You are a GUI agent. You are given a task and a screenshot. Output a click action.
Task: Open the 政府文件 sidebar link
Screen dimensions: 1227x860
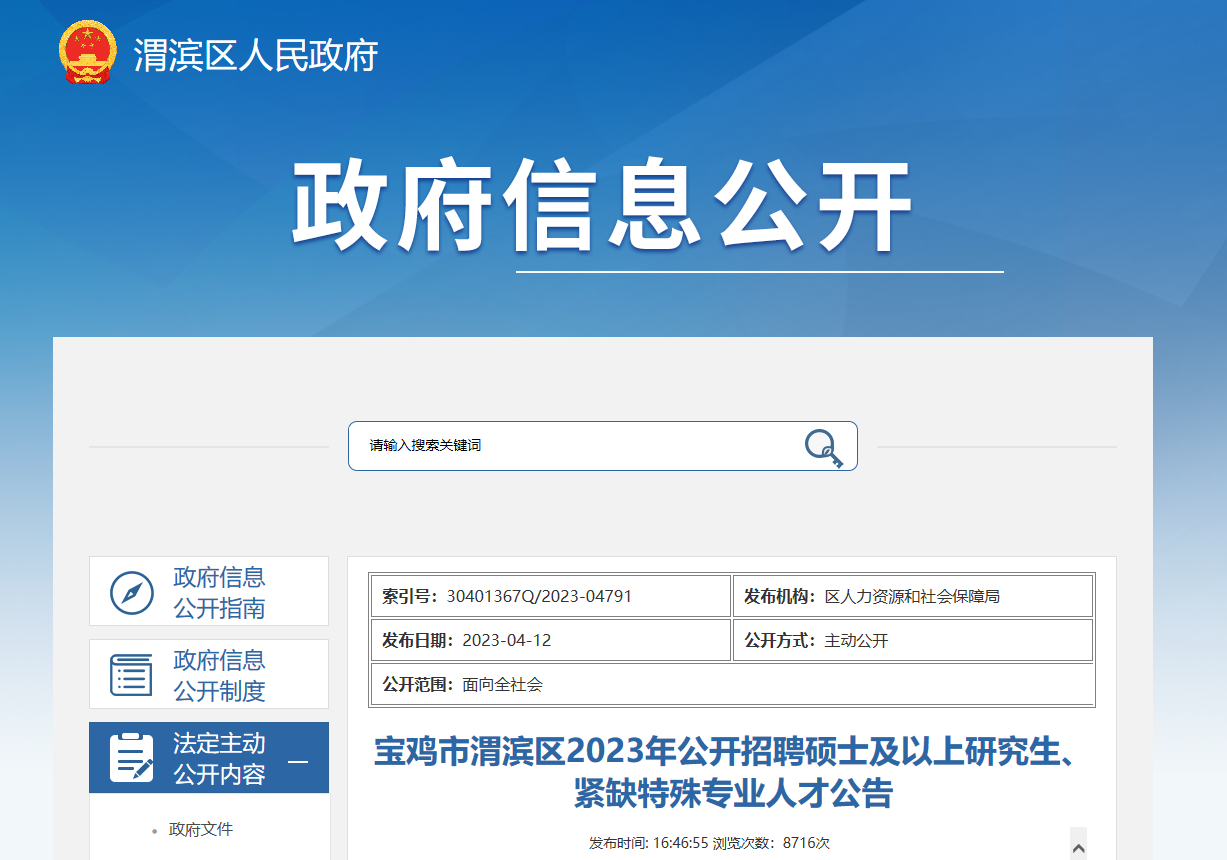(x=201, y=829)
